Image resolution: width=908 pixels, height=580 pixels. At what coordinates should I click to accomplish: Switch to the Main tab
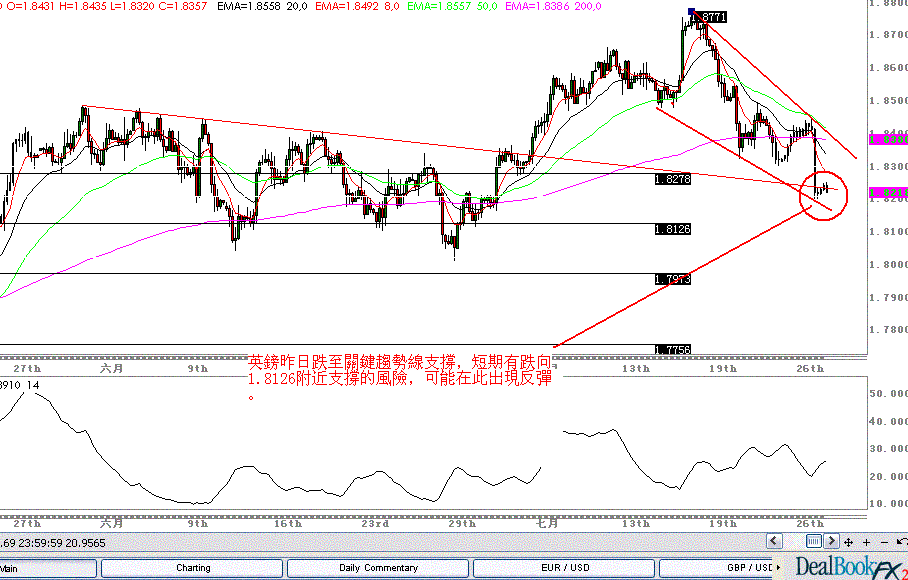[x=47, y=568]
